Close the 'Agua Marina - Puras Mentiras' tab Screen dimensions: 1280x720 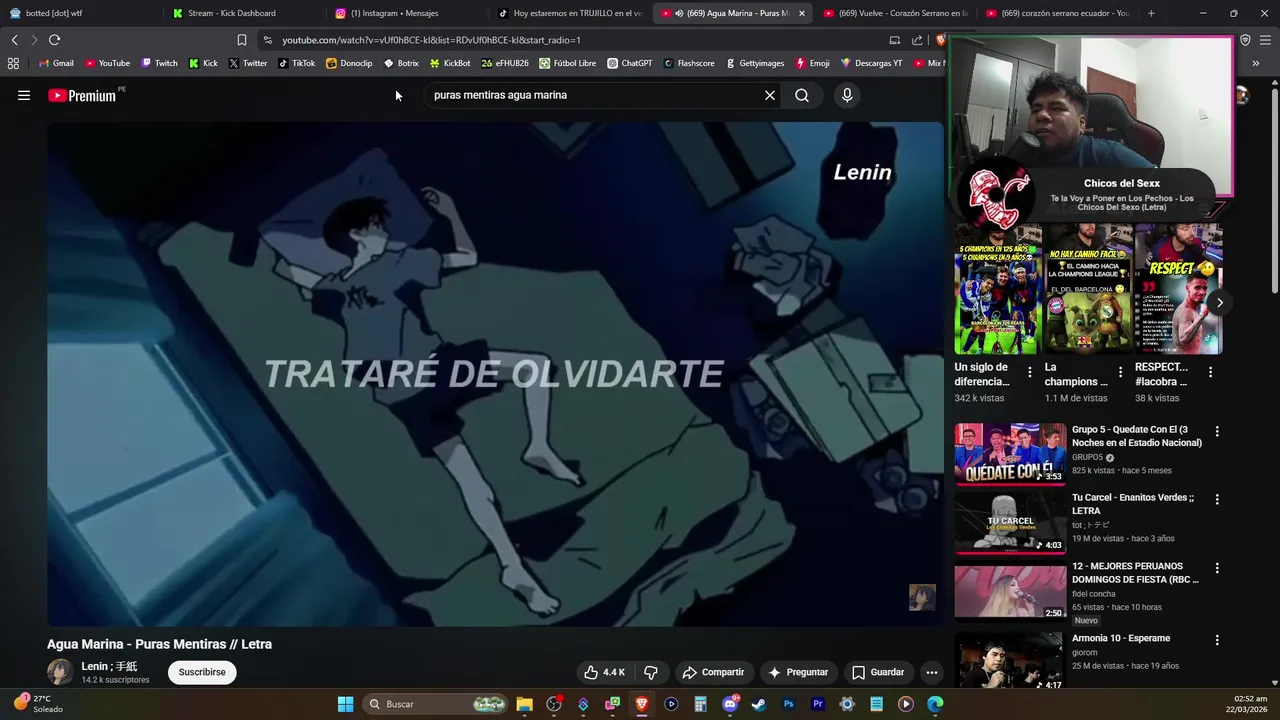[801, 13]
